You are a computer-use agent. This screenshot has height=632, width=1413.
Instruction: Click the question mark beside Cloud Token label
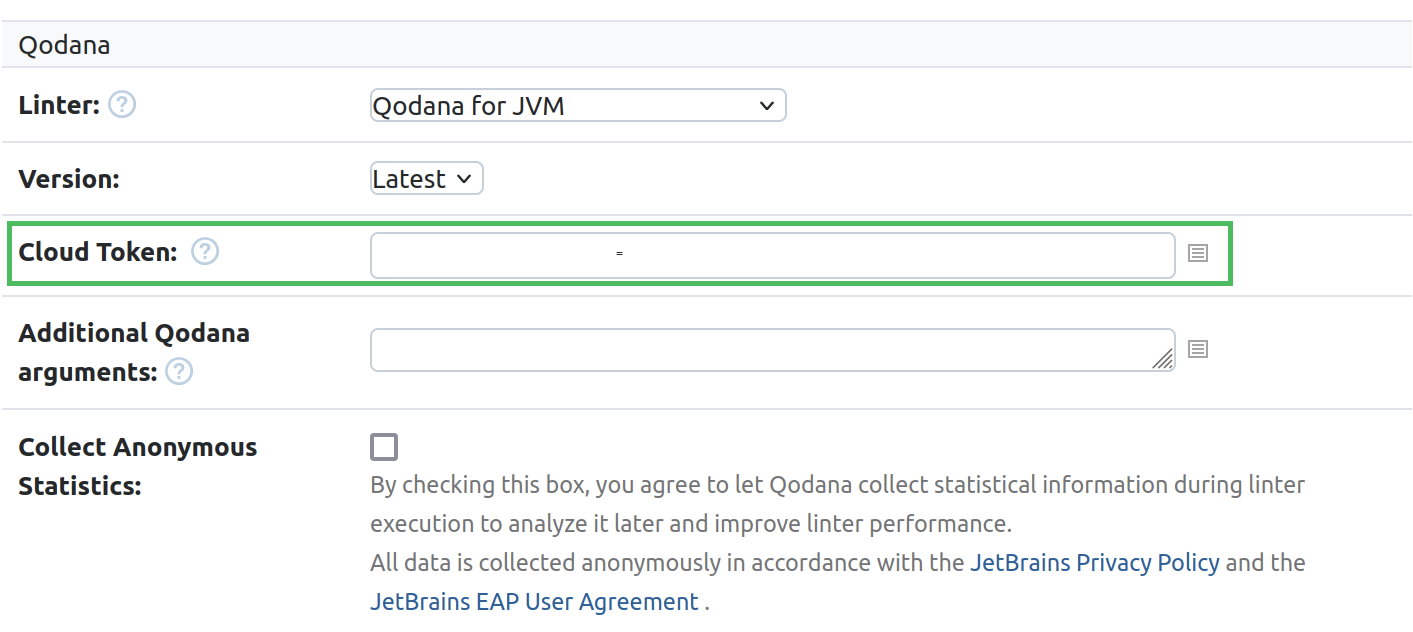pos(204,252)
